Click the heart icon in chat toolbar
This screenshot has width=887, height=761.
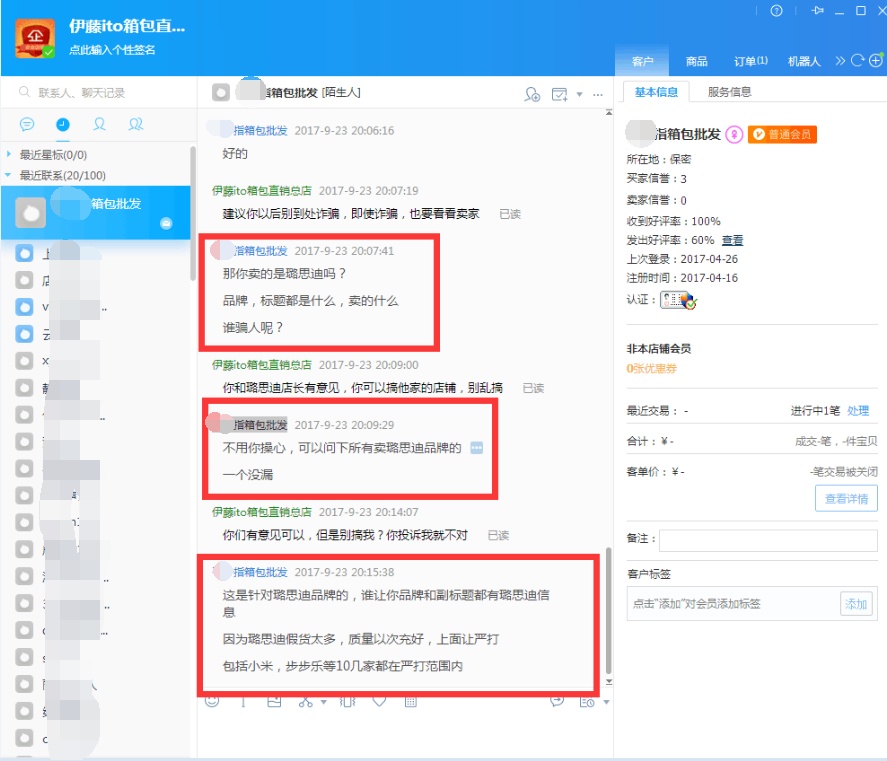point(380,702)
